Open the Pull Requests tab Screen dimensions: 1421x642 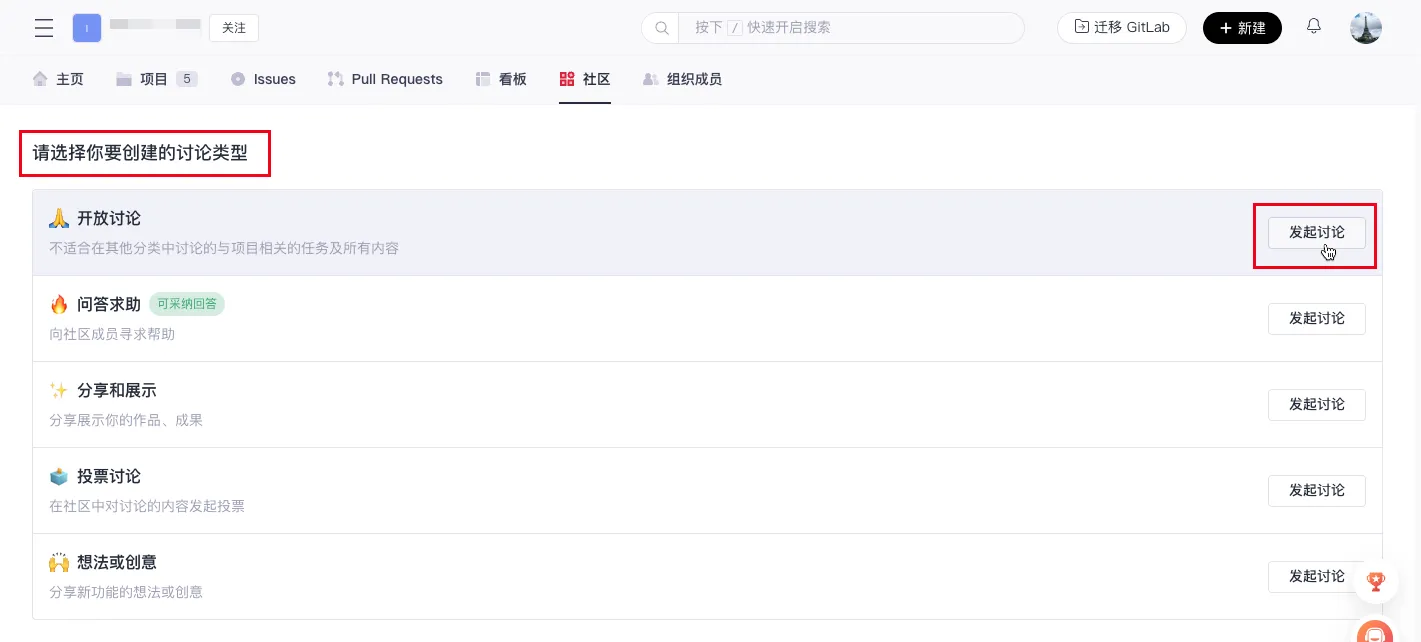[385, 79]
